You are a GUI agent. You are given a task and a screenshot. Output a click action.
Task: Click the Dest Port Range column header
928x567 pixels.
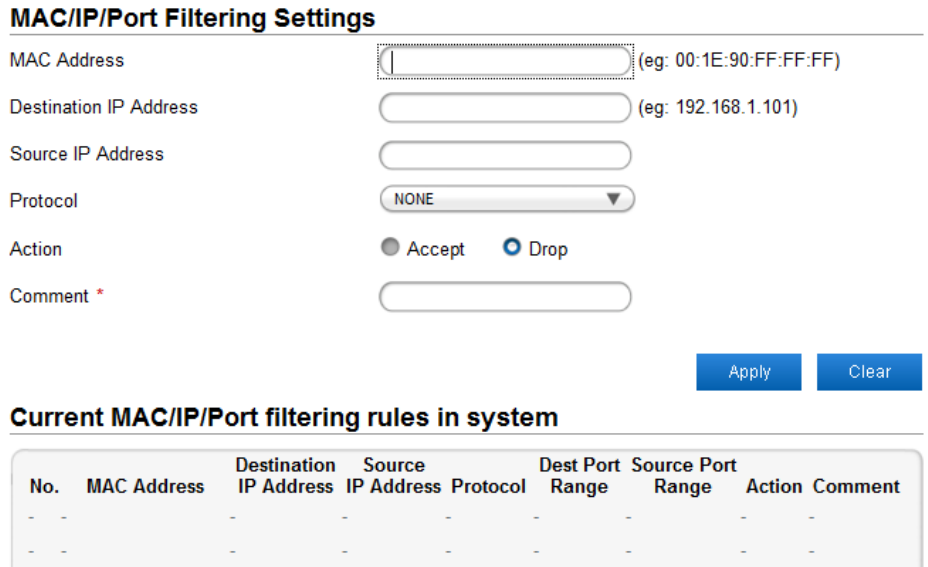[x=579, y=476]
